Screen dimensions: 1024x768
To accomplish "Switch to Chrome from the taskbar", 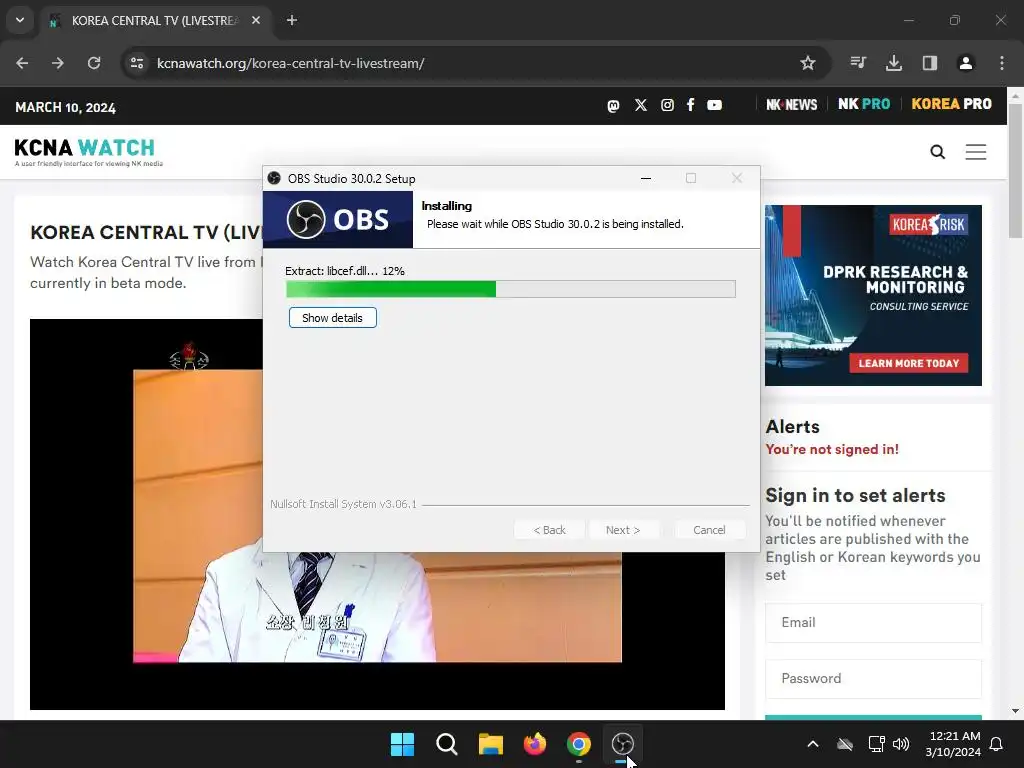I will click(x=579, y=744).
